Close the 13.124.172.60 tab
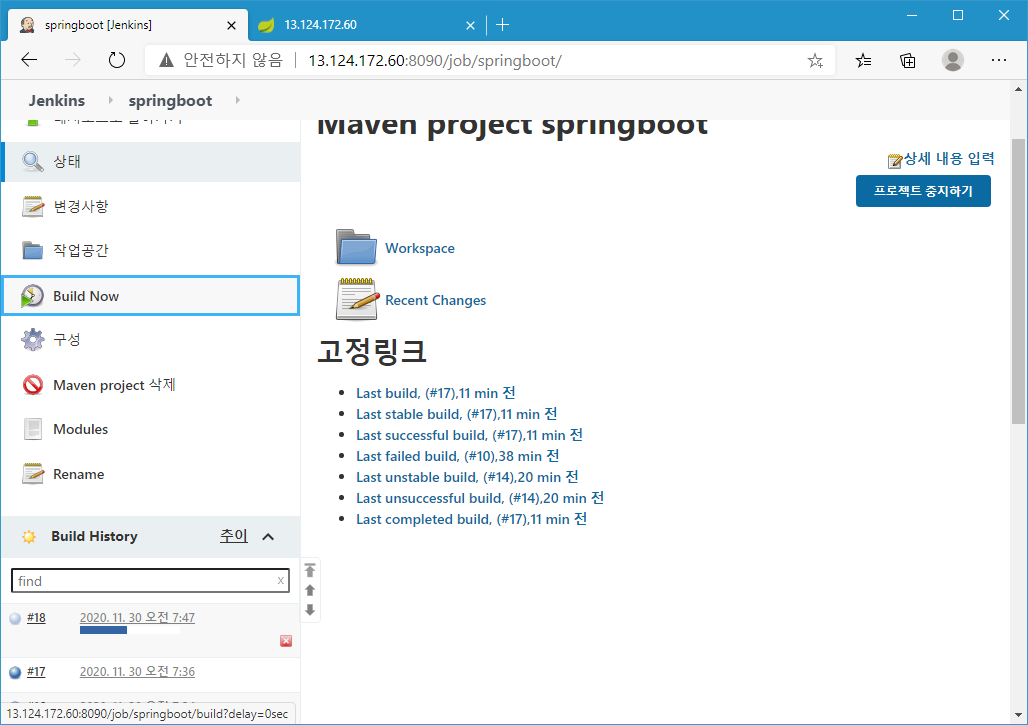 pos(470,26)
